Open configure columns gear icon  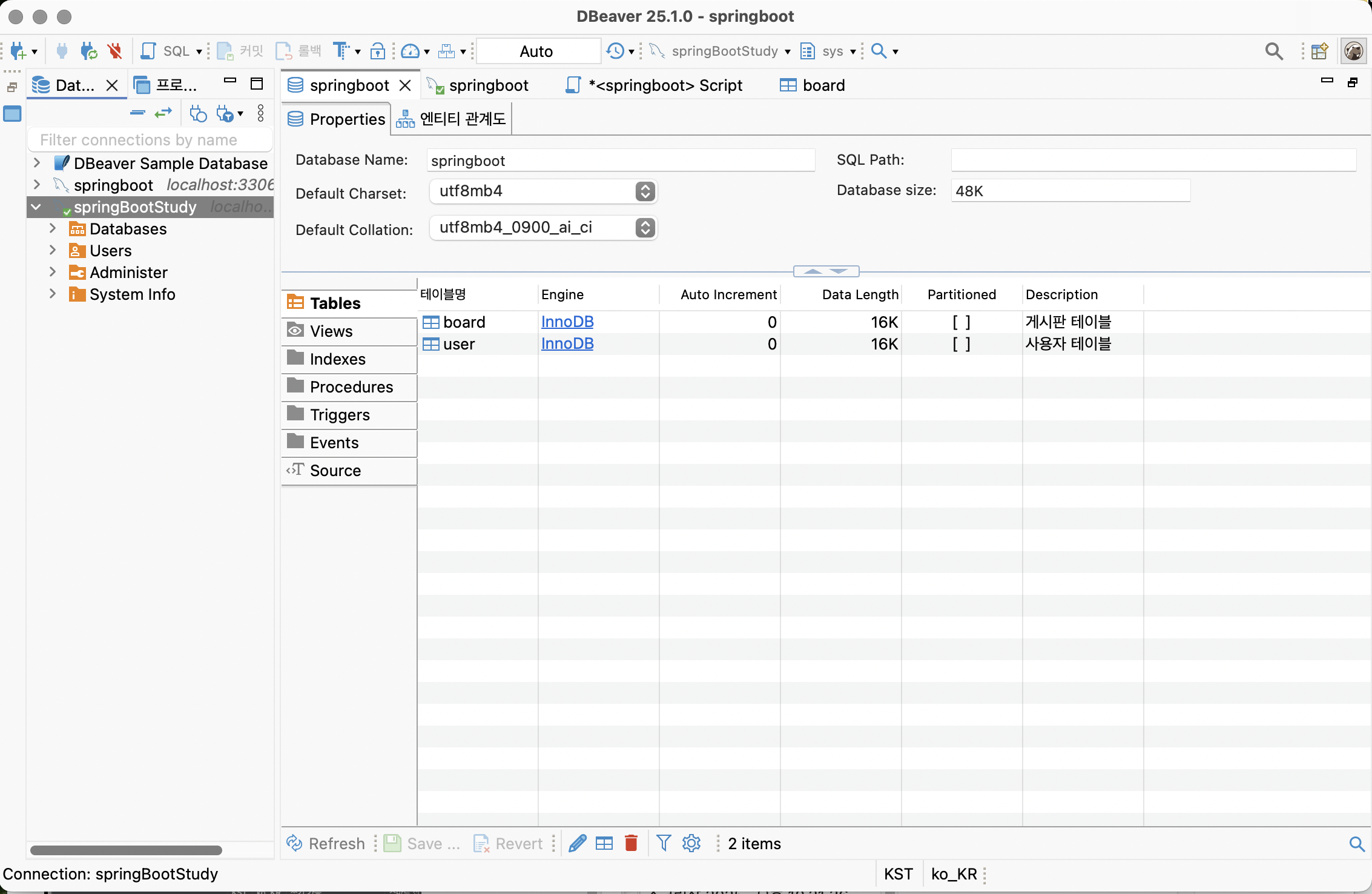pyautogui.click(x=691, y=843)
